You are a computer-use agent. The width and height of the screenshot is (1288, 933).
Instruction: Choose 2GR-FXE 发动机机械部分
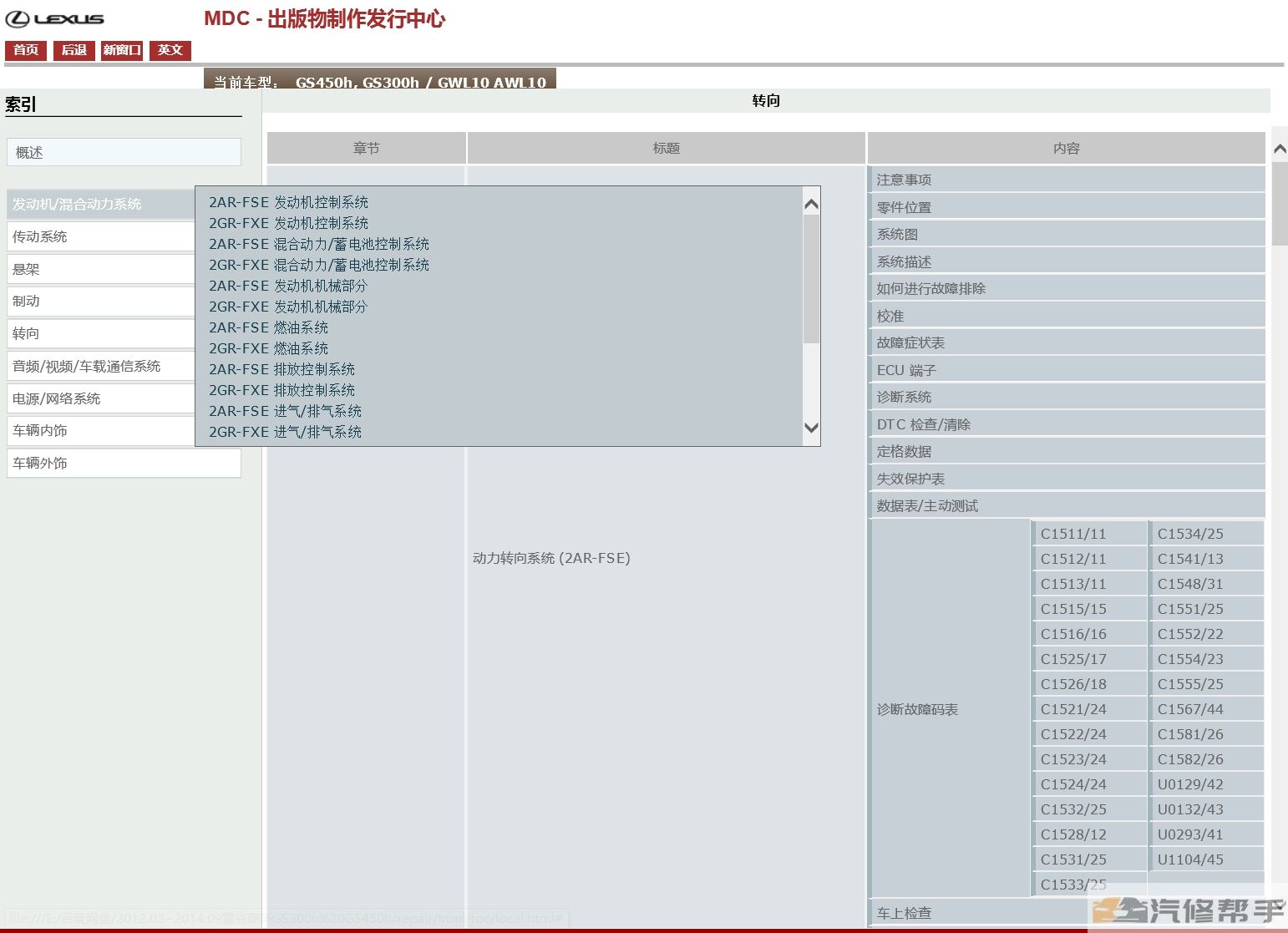click(x=288, y=307)
